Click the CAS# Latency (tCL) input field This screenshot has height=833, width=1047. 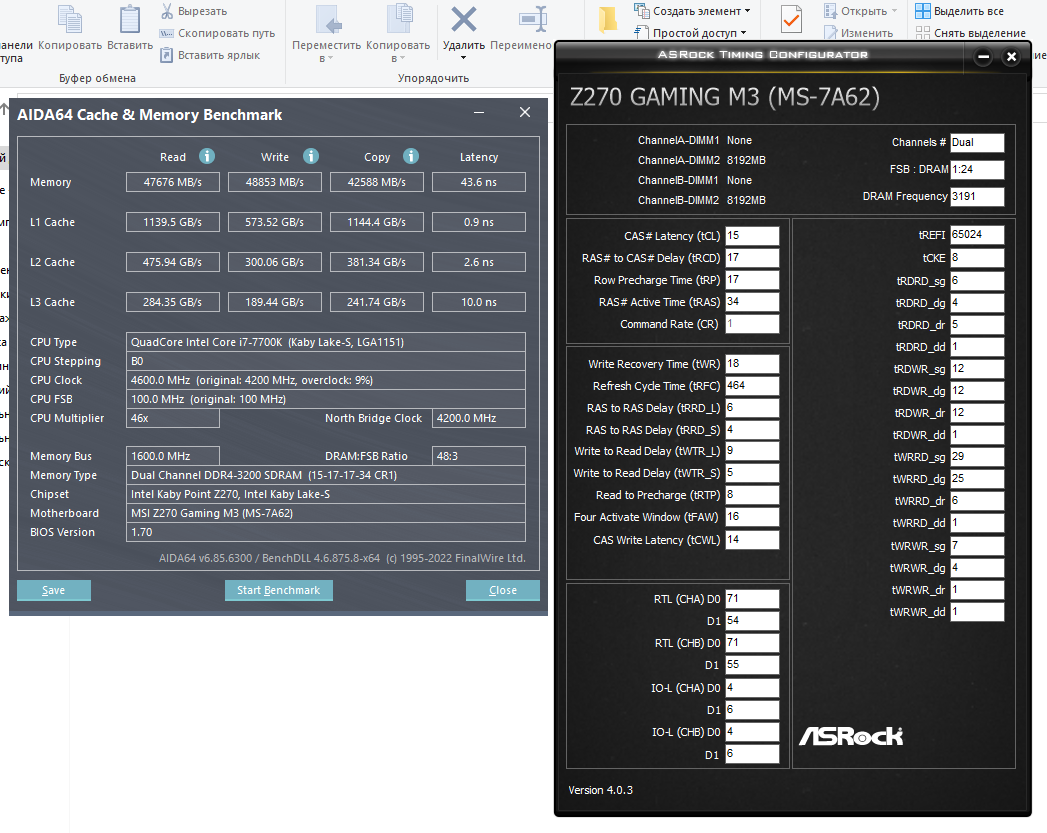point(752,236)
